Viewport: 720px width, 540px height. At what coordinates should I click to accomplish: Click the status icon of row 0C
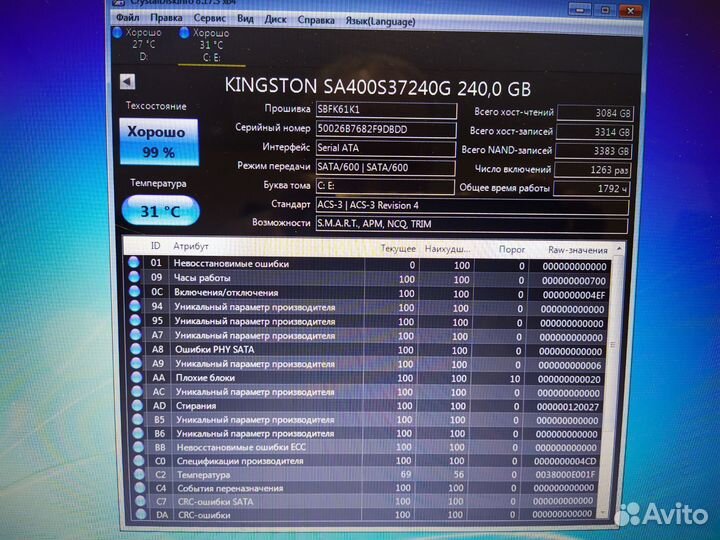pos(135,291)
